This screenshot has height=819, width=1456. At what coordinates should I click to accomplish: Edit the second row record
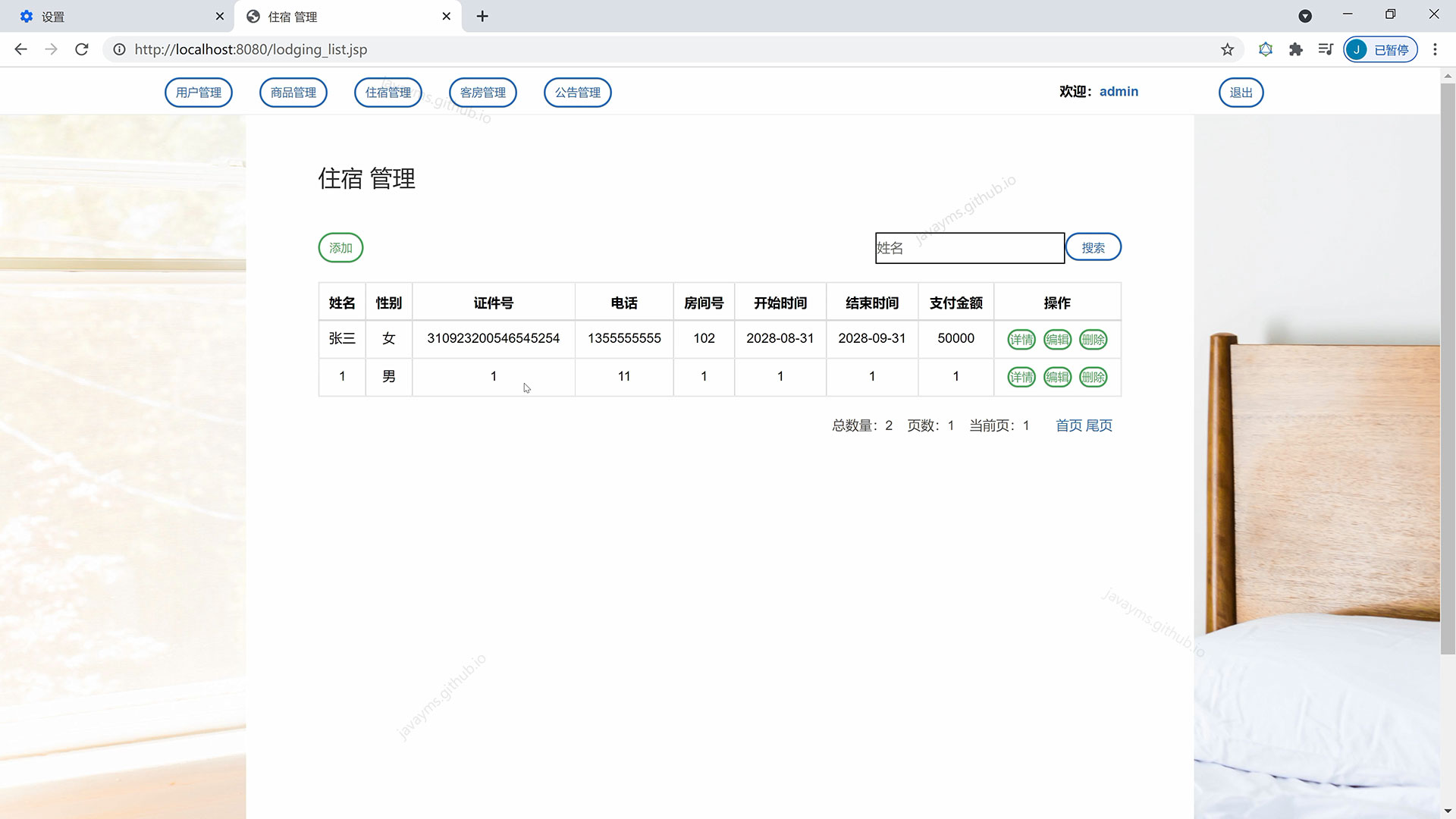(x=1057, y=377)
